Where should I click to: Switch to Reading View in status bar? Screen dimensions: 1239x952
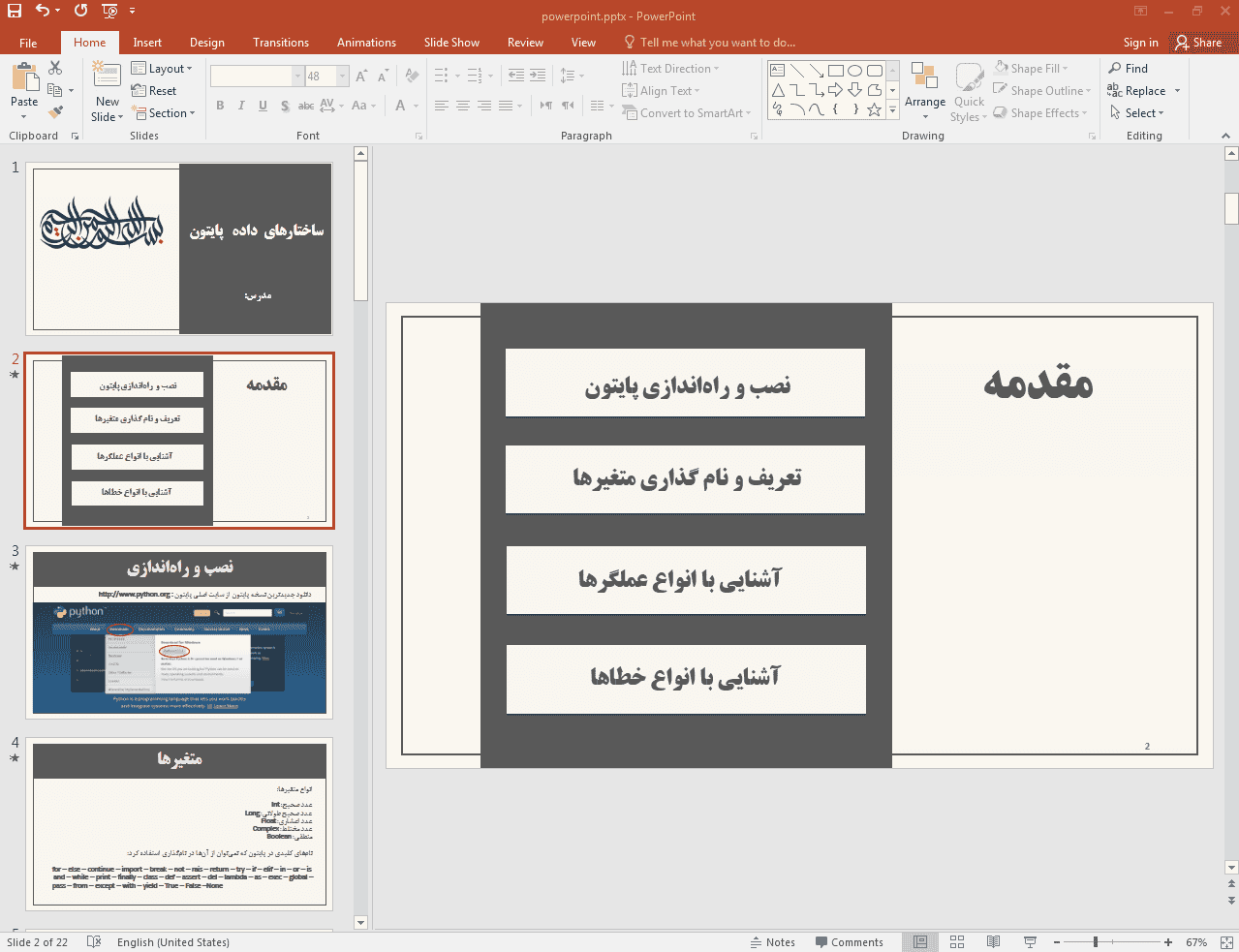tap(994, 941)
